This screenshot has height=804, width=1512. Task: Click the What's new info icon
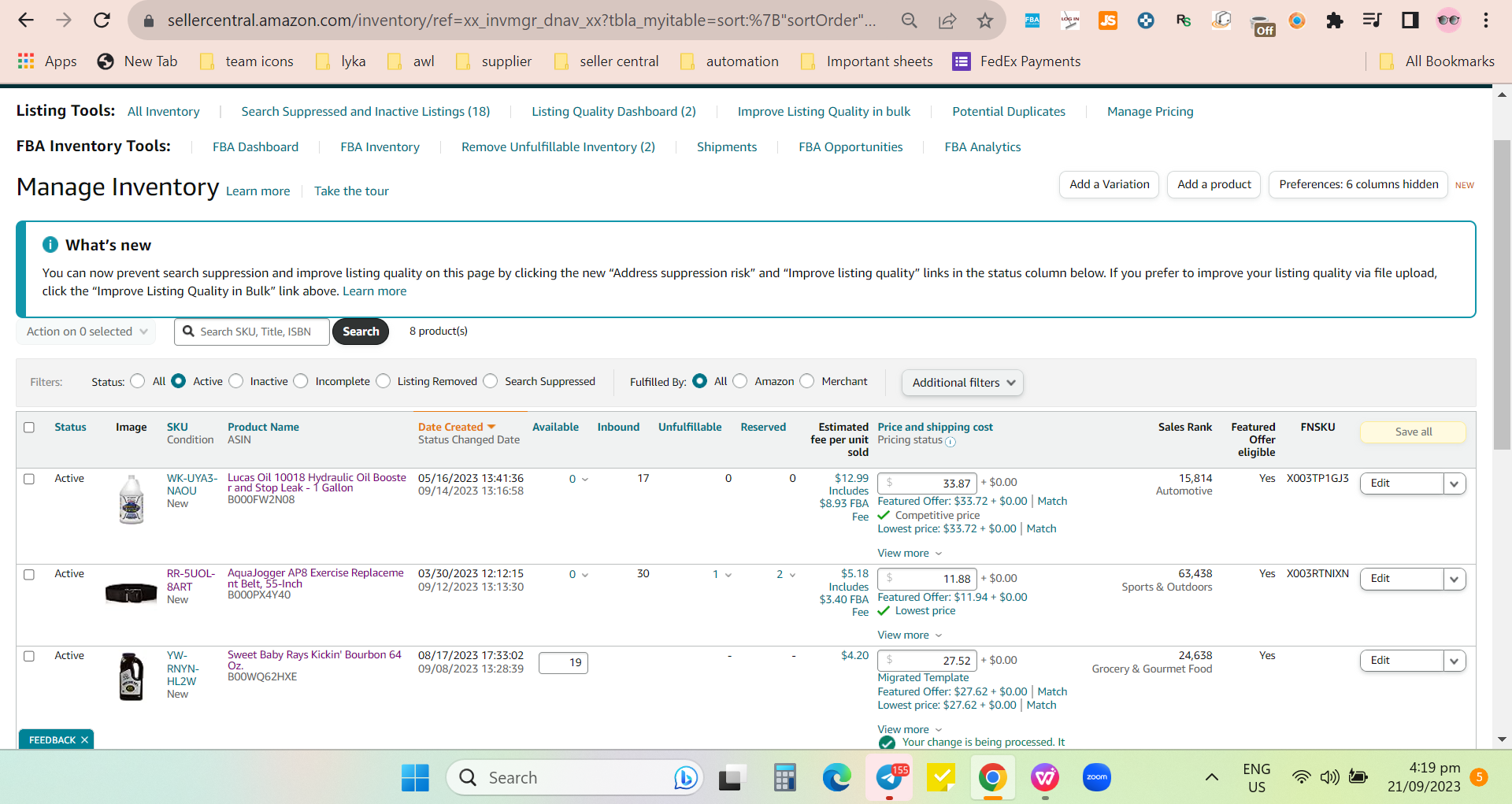click(50, 245)
